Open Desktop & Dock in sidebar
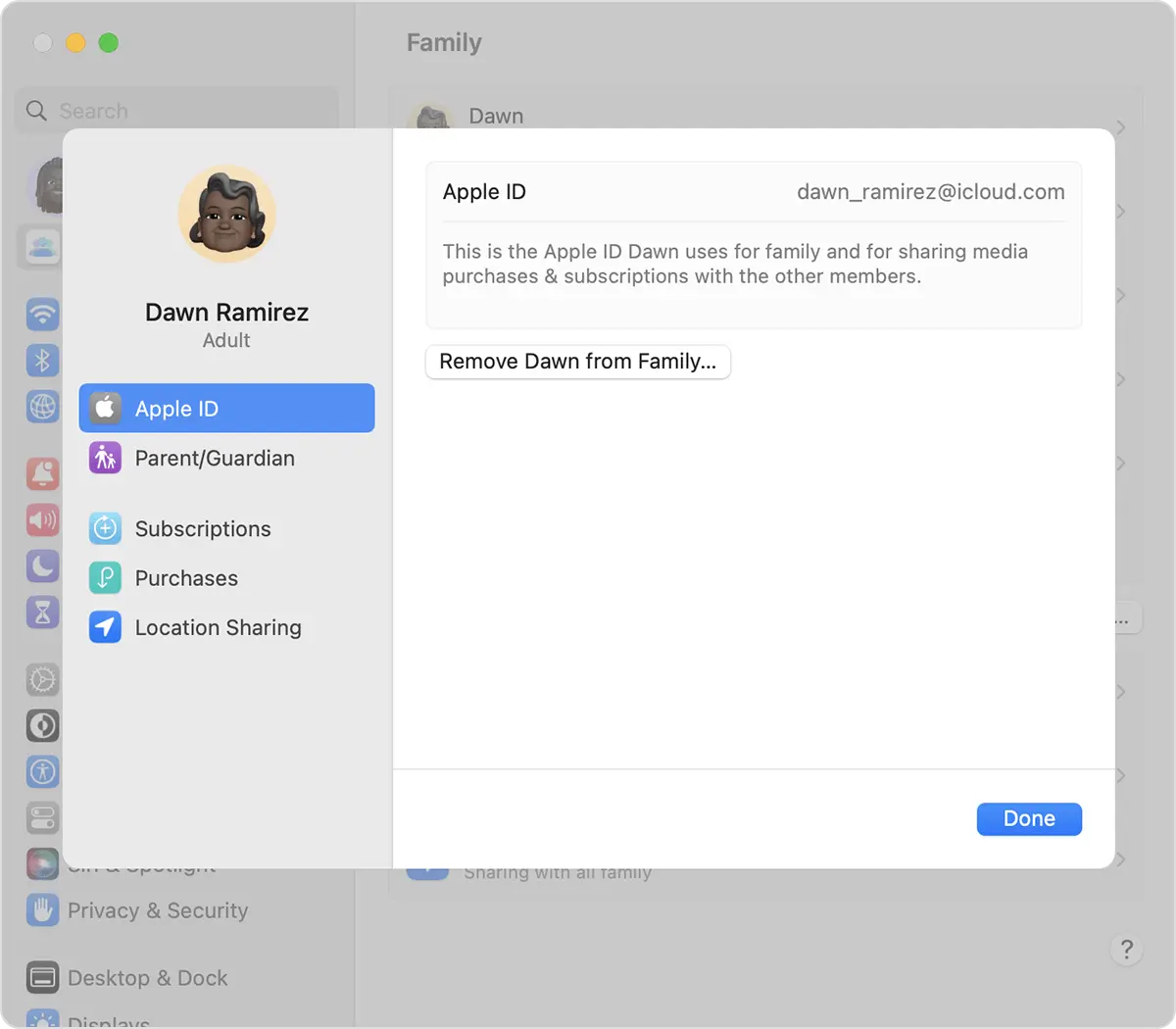 point(147,978)
